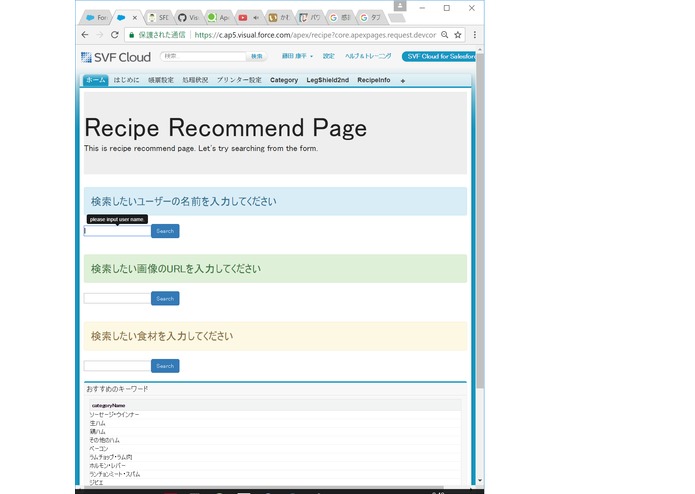The image size is (695, 494).
Task: Reload the page with the refresh icon
Action: [115, 35]
